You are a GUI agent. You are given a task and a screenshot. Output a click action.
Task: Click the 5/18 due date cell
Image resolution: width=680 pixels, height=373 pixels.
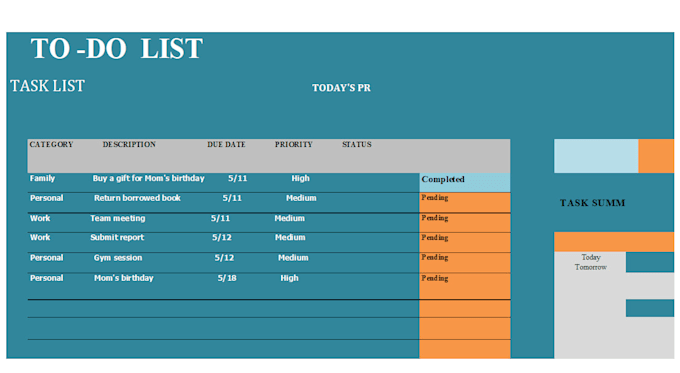227,278
